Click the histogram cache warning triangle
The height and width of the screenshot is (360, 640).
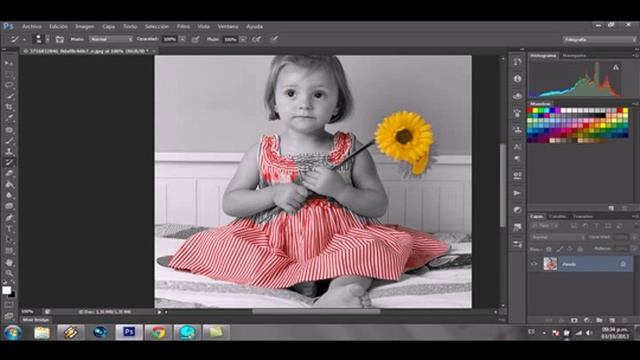[616, 67]
